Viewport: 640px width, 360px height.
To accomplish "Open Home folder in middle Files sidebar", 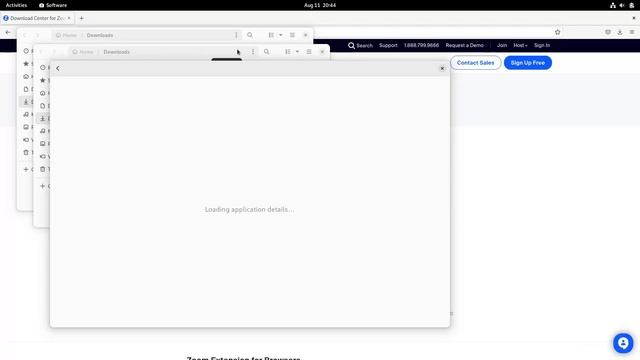I will [x=44, y=93].
